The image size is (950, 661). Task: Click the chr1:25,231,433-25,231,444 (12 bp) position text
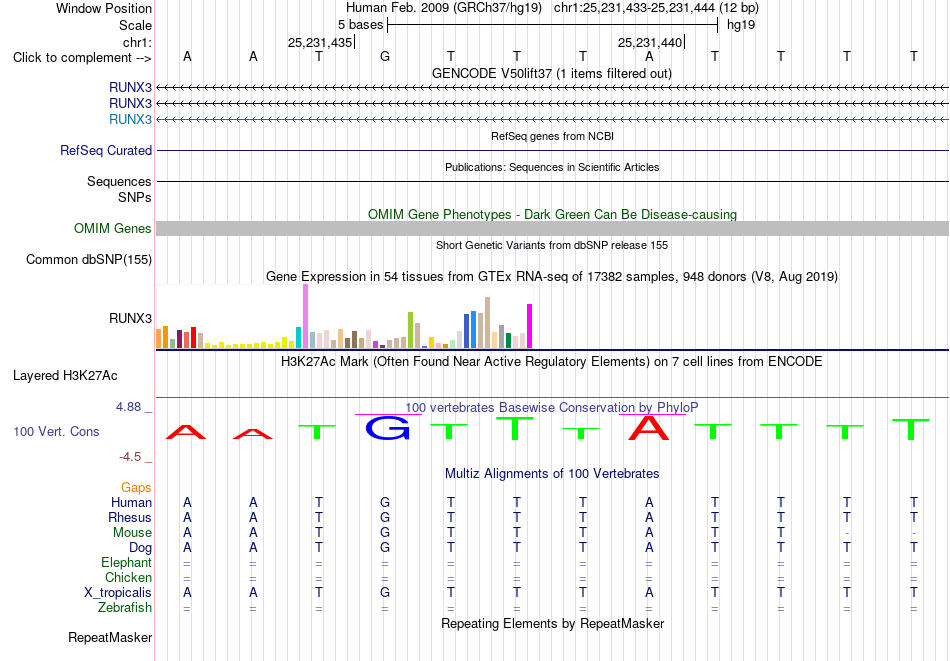pyautogui.click(x=656, y=8)
